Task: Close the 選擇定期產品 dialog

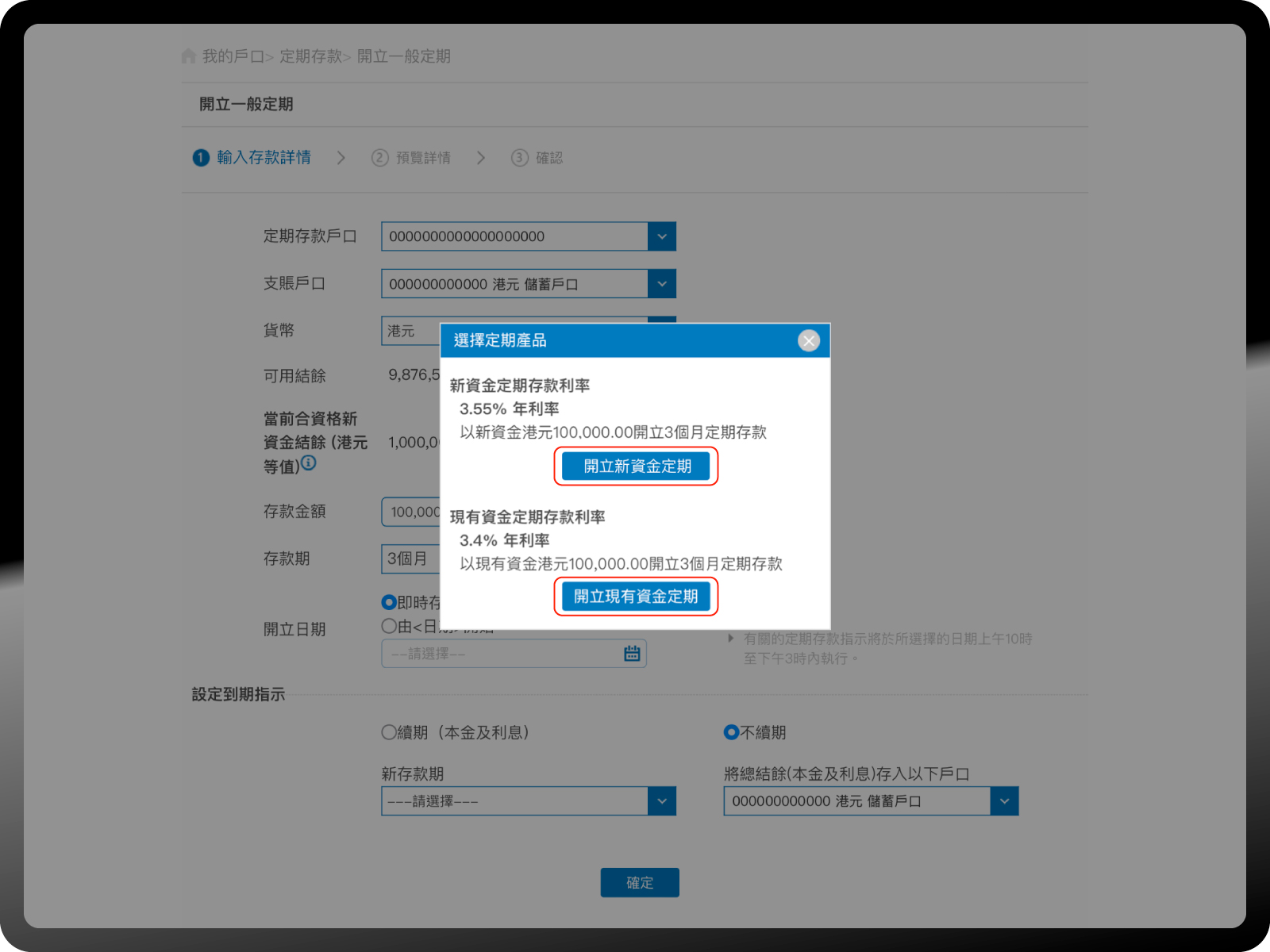Action: [x=808, y=341]
